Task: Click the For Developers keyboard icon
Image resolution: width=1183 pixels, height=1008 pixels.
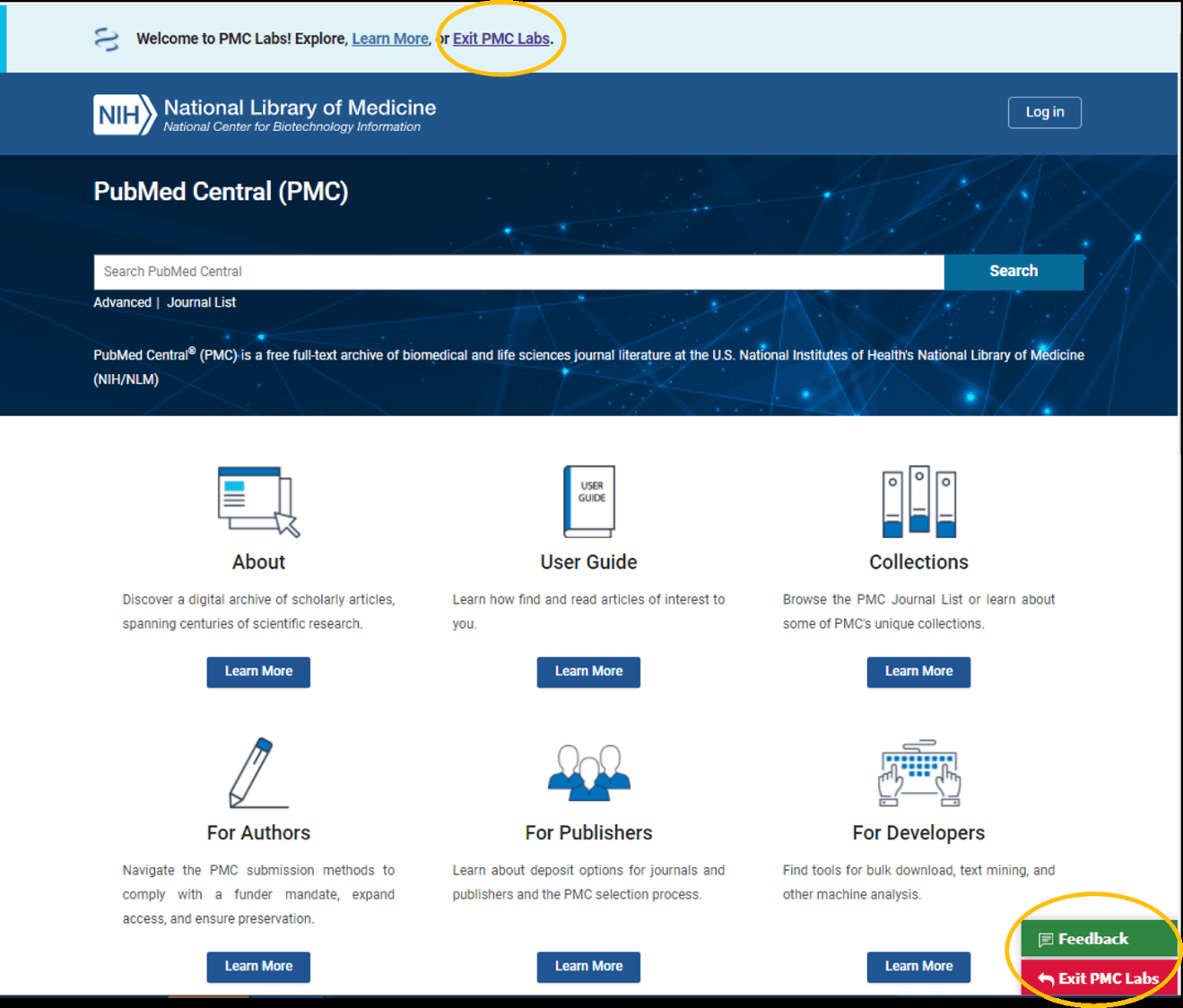Action: pos(918,773)
